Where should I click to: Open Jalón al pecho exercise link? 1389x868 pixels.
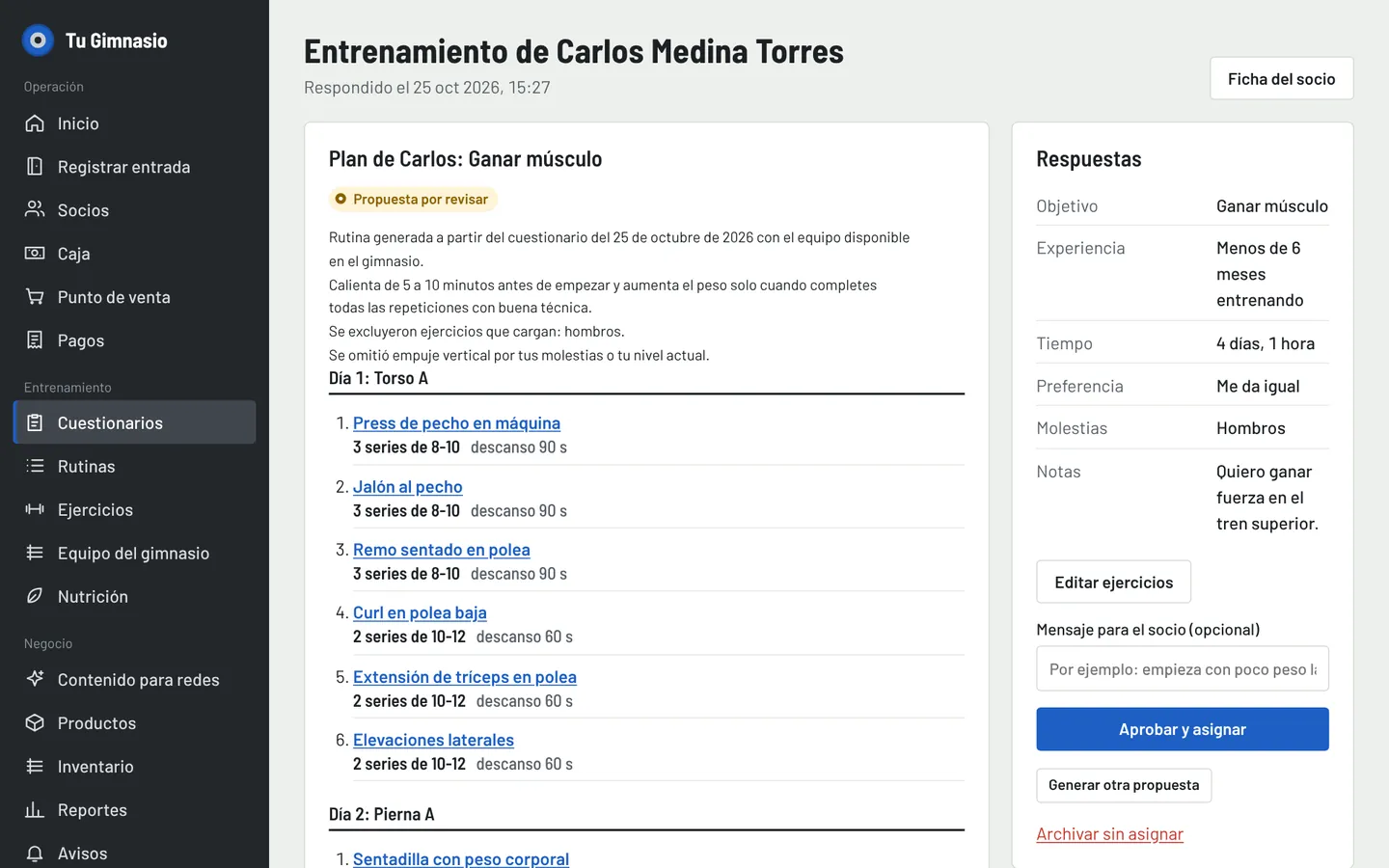tap(408, 487)
